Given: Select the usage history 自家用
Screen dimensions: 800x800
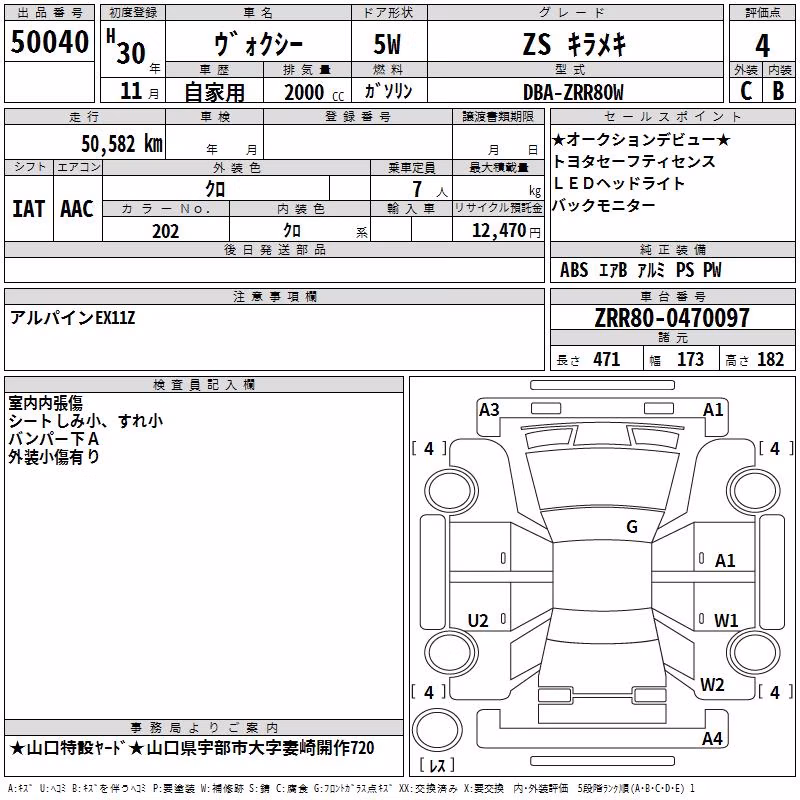Looking at the screenshot, I should (214, 92).
